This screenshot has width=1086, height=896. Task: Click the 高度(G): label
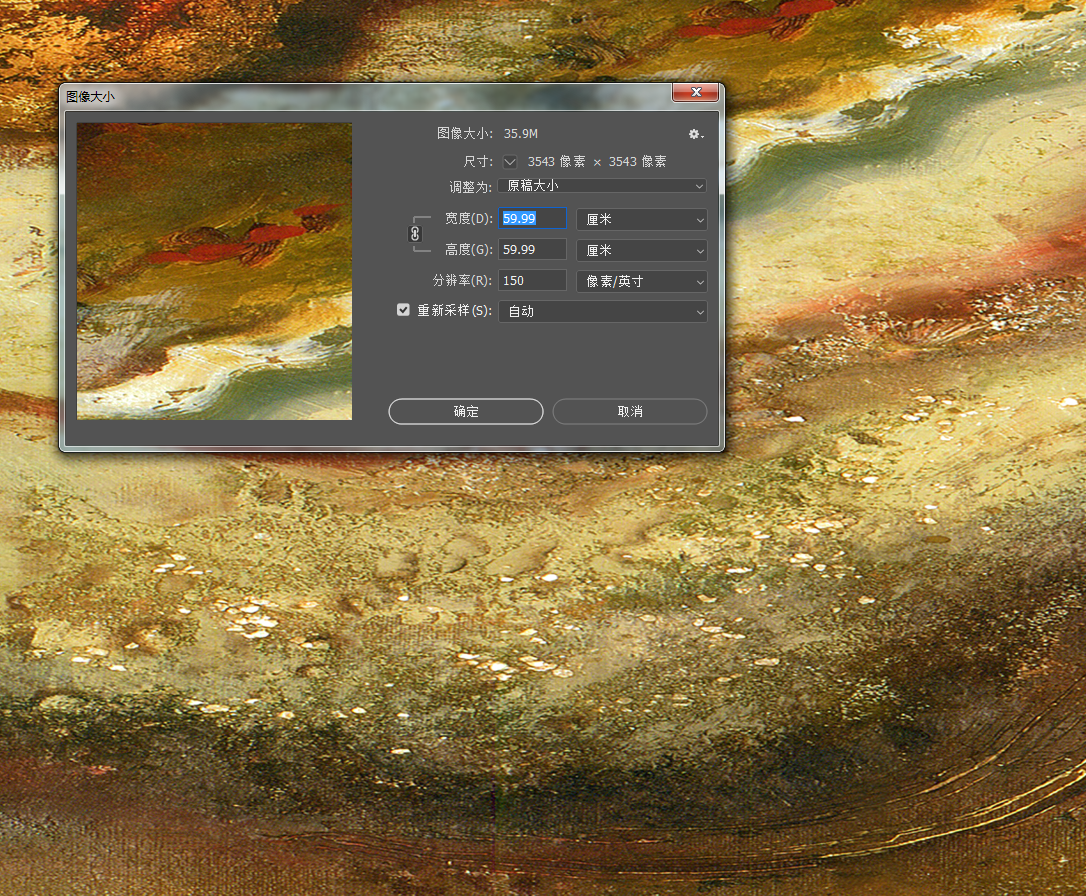point(468,249)
